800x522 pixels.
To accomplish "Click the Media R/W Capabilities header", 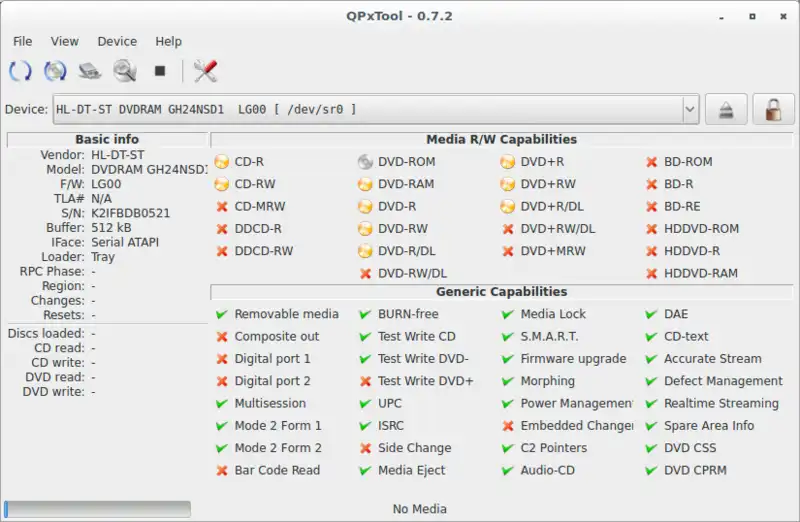I will pyautogui.click(x=502, y=139).
